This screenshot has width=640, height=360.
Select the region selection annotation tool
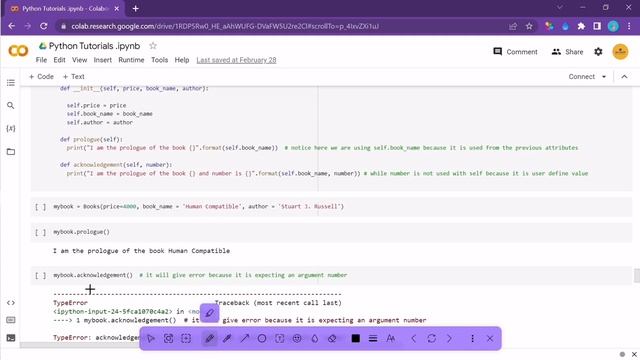(186, 338)
